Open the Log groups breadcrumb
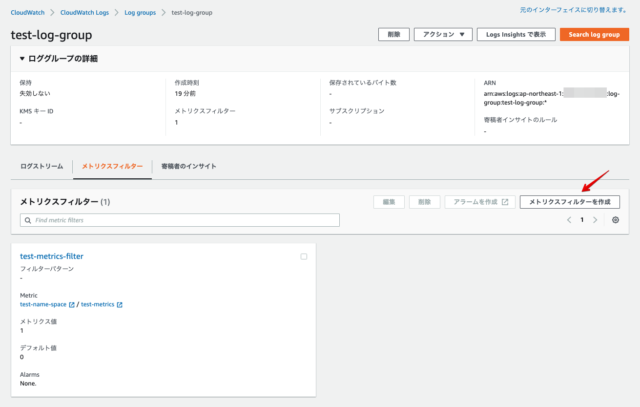The width and height of the screenshot is (640, 407). pyautogui.click(x=140, y=13)
